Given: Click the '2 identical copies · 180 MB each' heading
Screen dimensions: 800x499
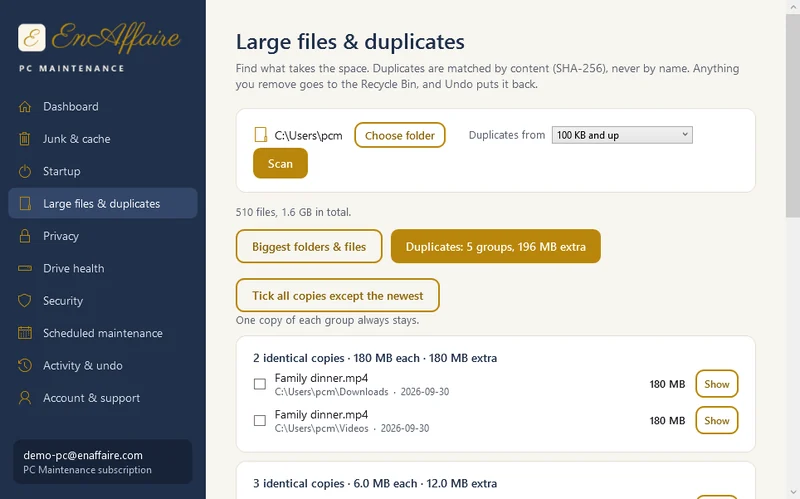Looking at the screenshot, I should (375, 358).
